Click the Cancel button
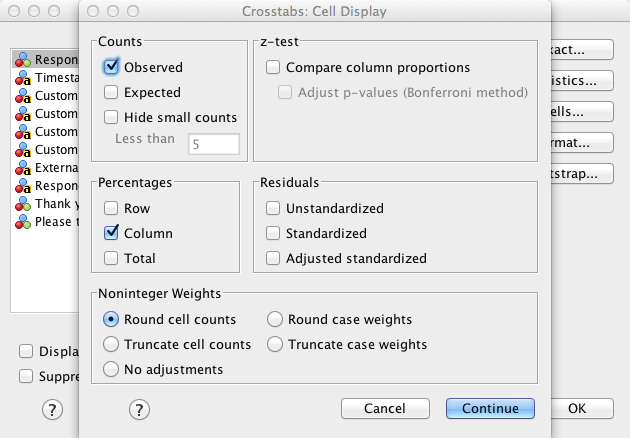 point(385,409)
